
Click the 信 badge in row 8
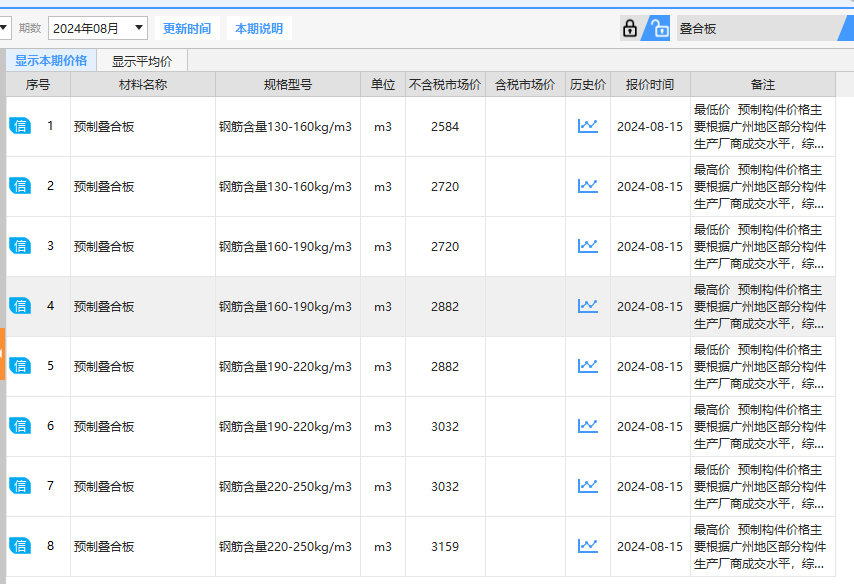pos(20,545)
